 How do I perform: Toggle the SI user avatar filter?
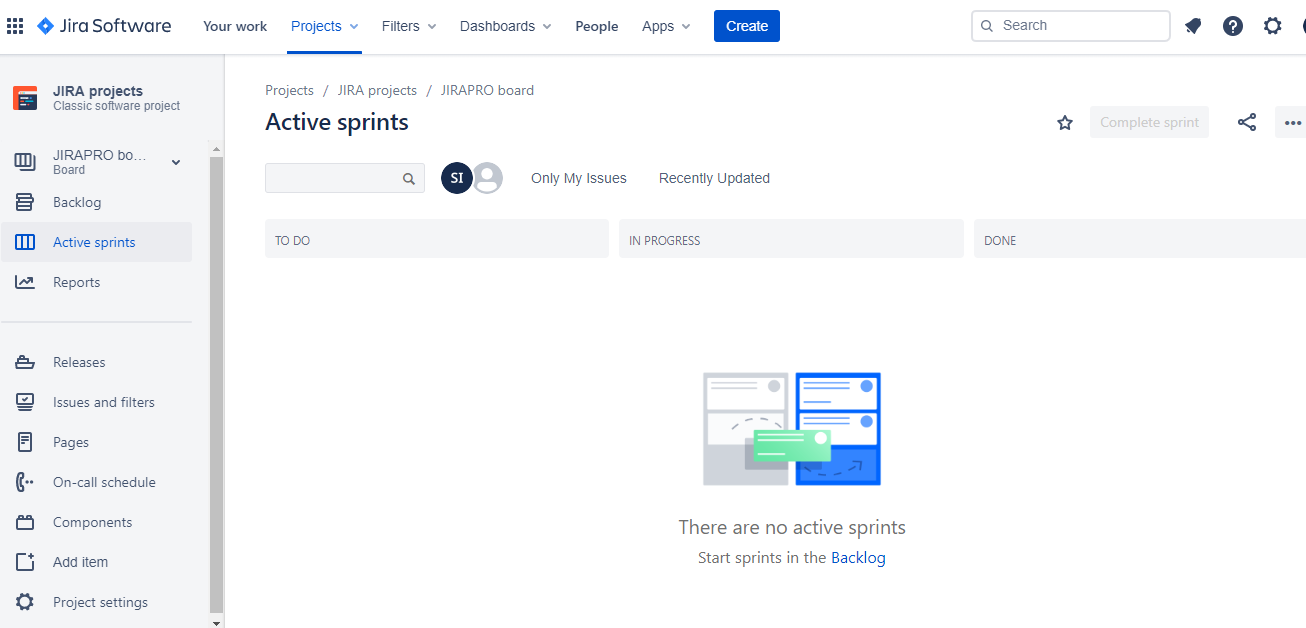pyautogui.click(x=456, y=177)
